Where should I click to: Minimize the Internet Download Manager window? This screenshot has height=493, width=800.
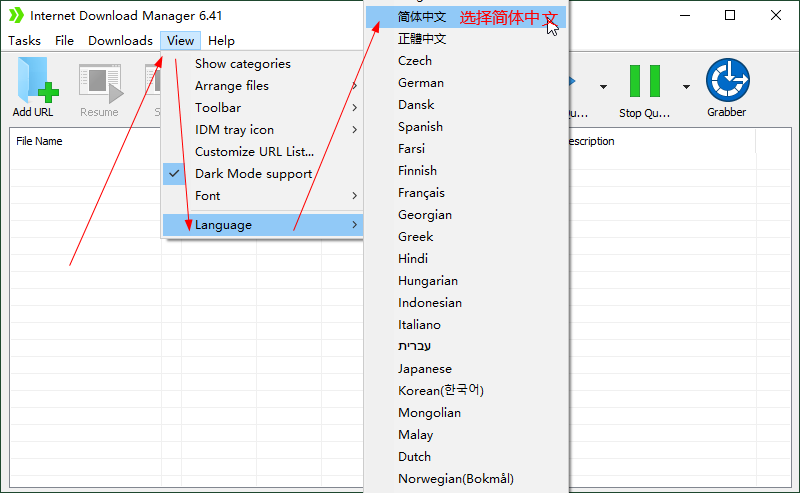pos(685,15)
